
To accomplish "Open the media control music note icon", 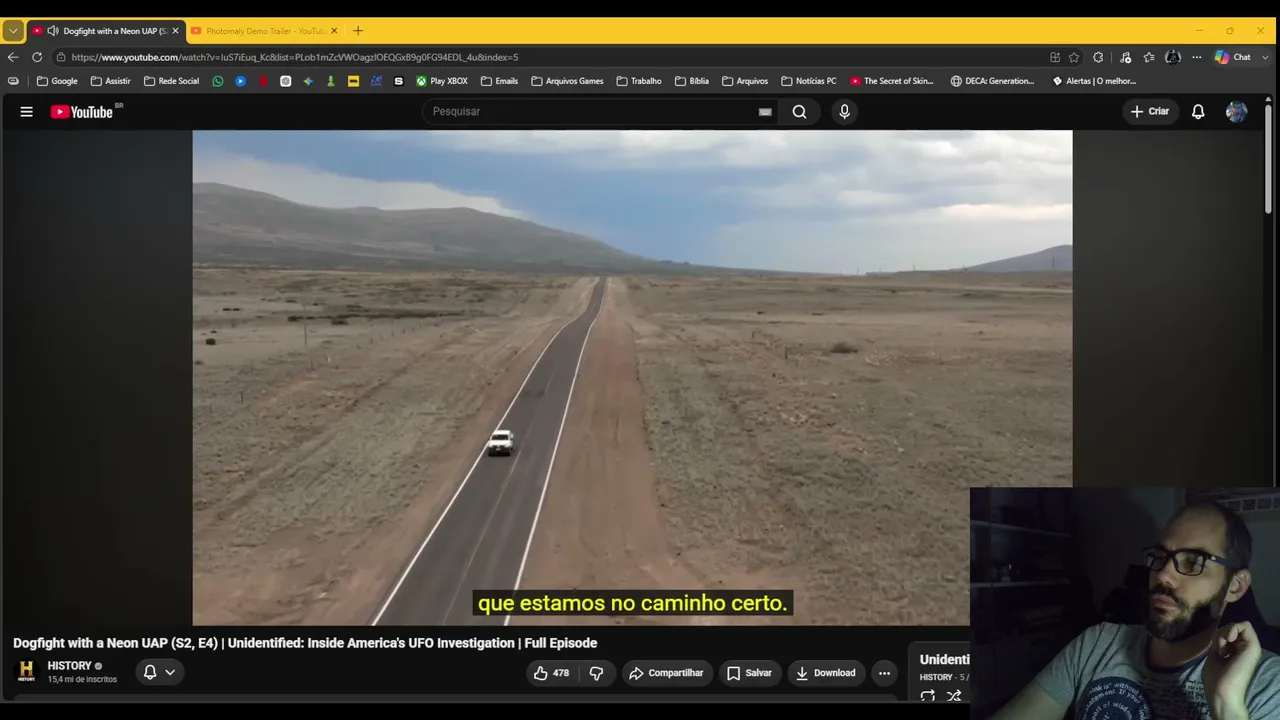I will 1125,57.
